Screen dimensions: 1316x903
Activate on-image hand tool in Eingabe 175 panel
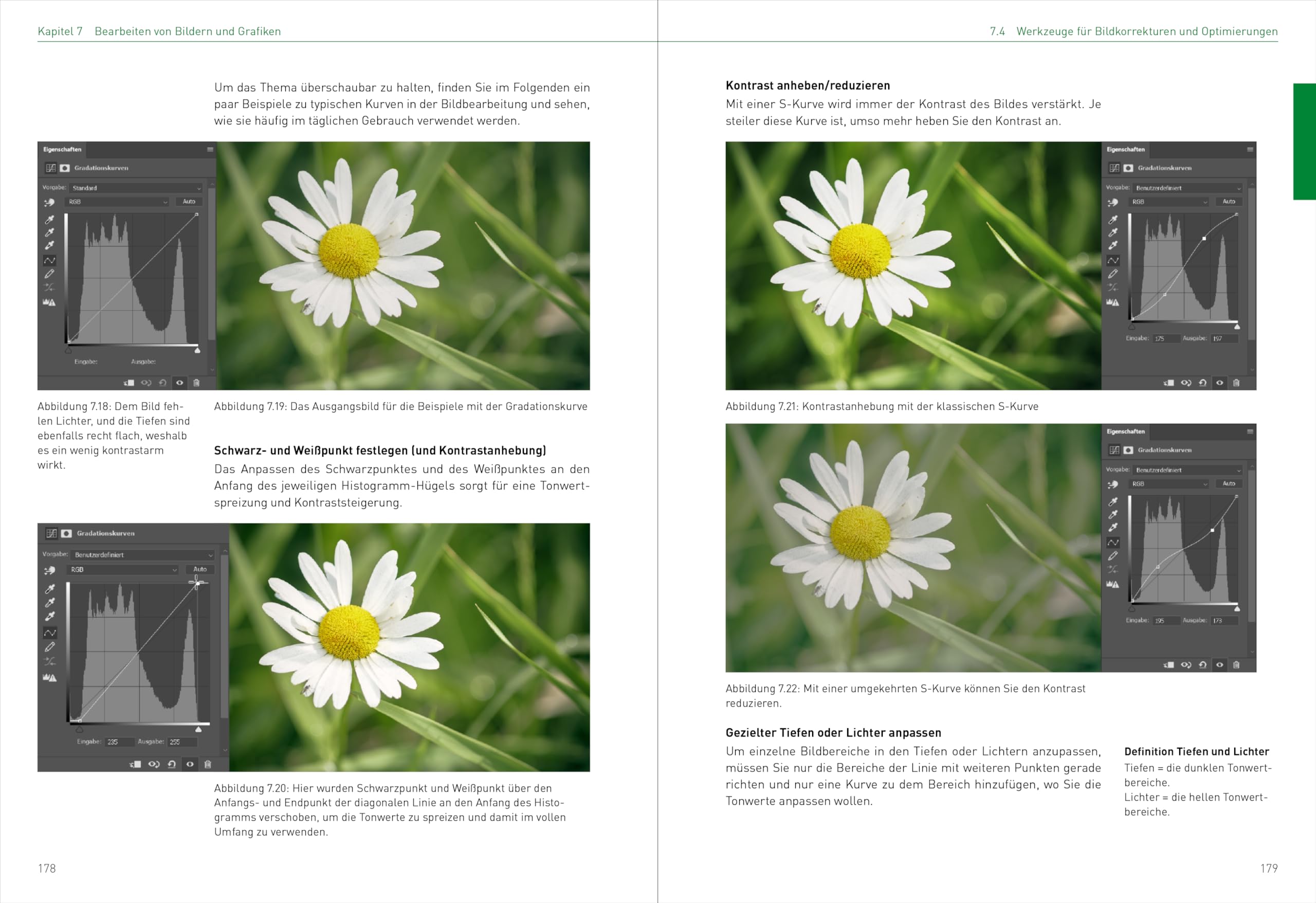(x=1113, y=202)
